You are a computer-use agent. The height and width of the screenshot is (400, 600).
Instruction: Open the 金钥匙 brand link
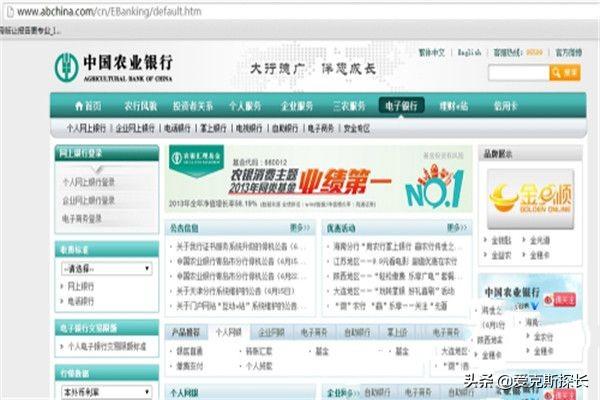pyautogui.click(x=501, y=240)
